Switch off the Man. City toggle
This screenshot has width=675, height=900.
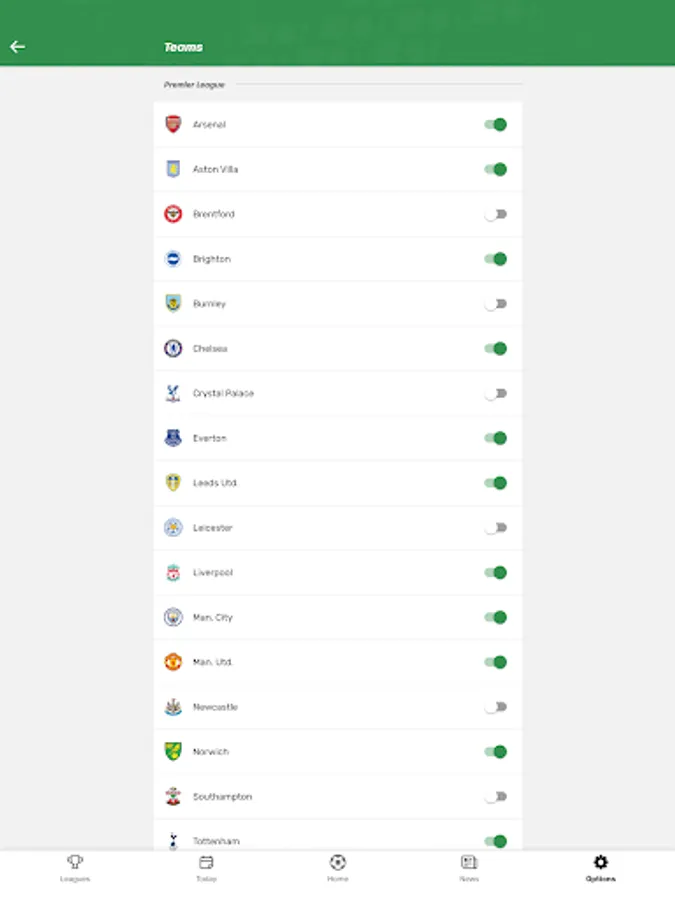click(496, 617)
